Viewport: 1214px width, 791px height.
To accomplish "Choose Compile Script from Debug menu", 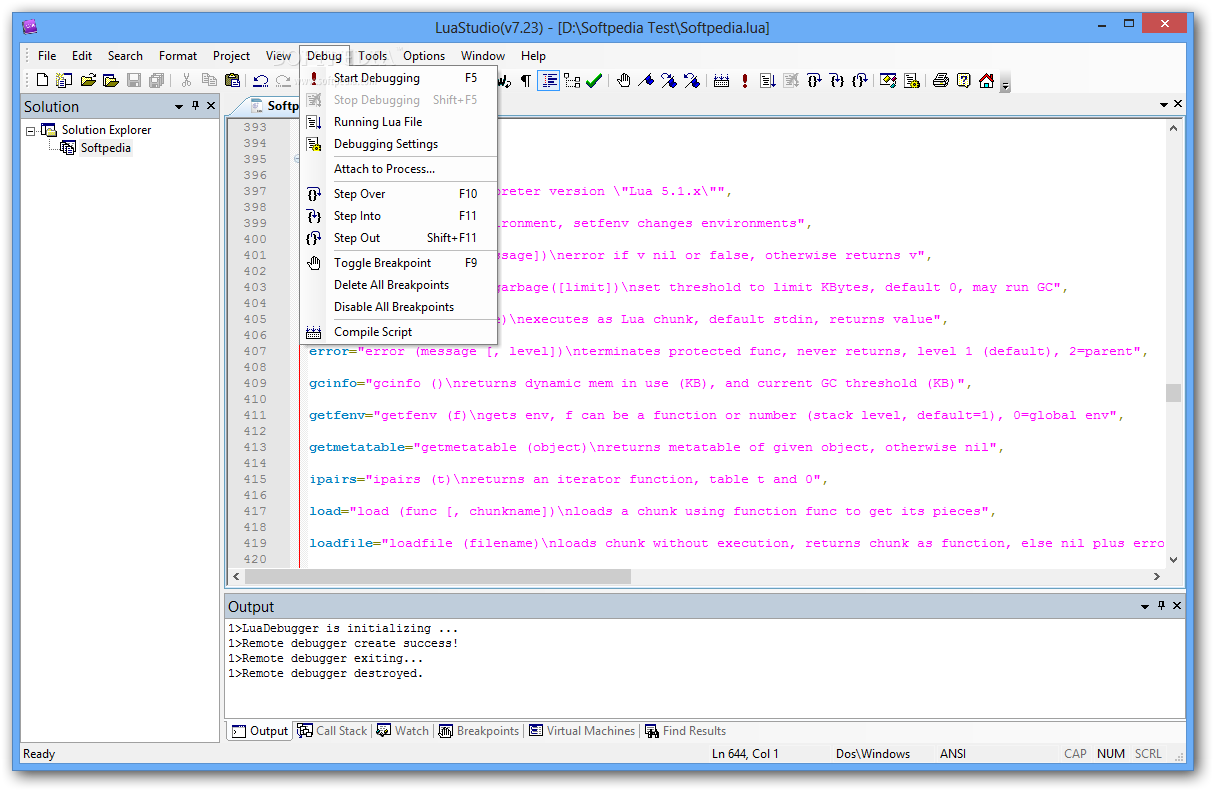I will (399, 332).
